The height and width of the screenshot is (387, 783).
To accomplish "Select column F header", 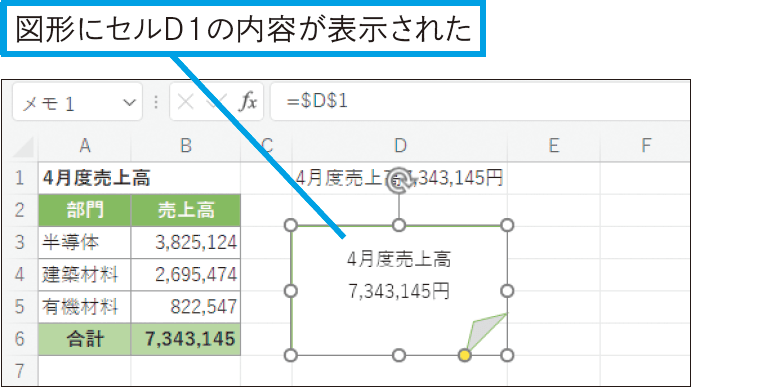I will [645, 146].
